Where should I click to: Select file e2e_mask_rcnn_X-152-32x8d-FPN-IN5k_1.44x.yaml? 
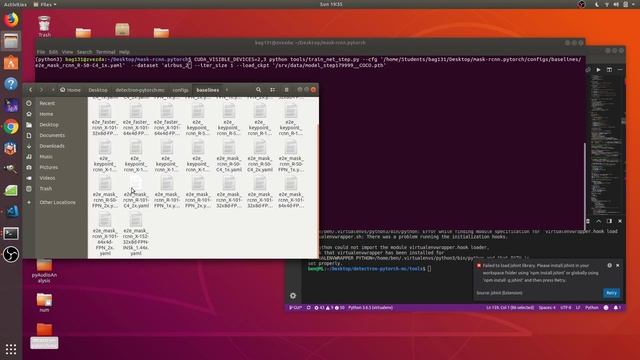pyautogui.click(x=136, y=234)
